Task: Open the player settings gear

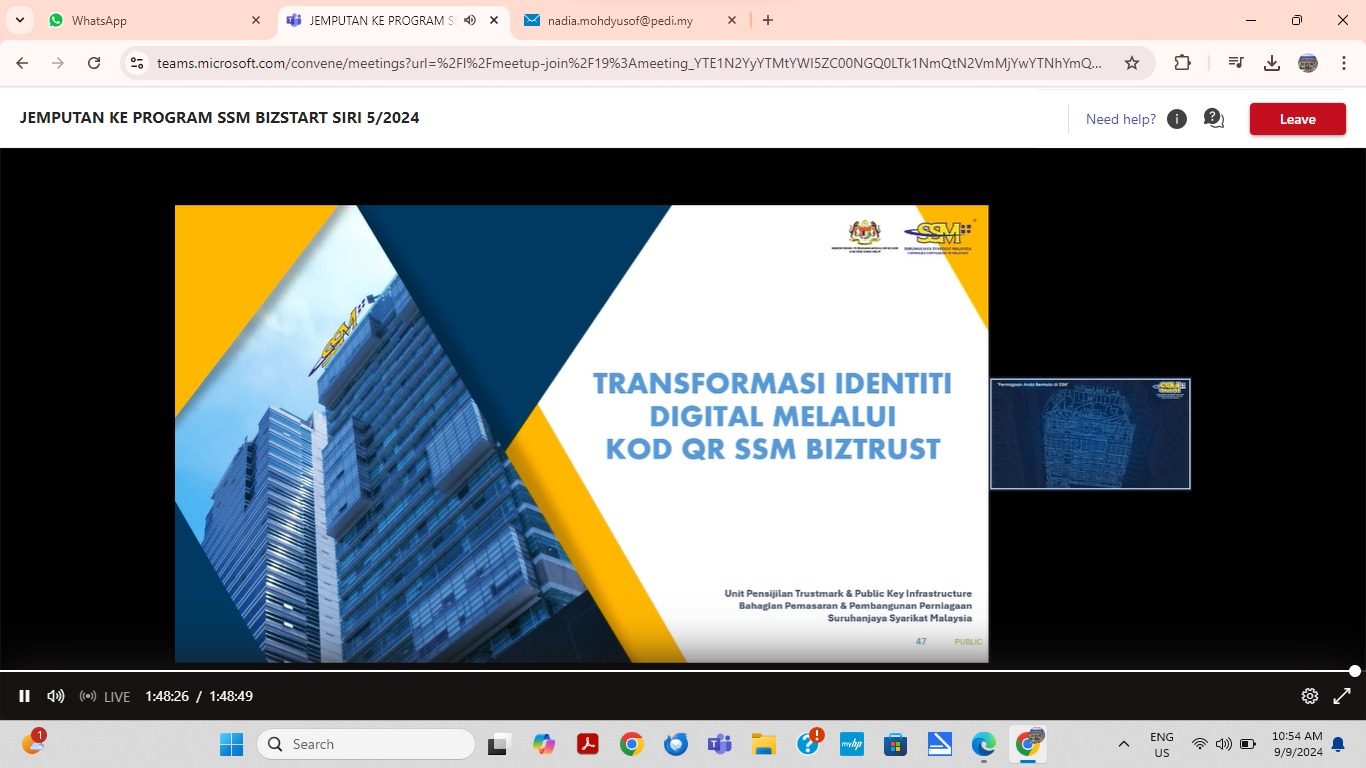Action: point(1310,696)
